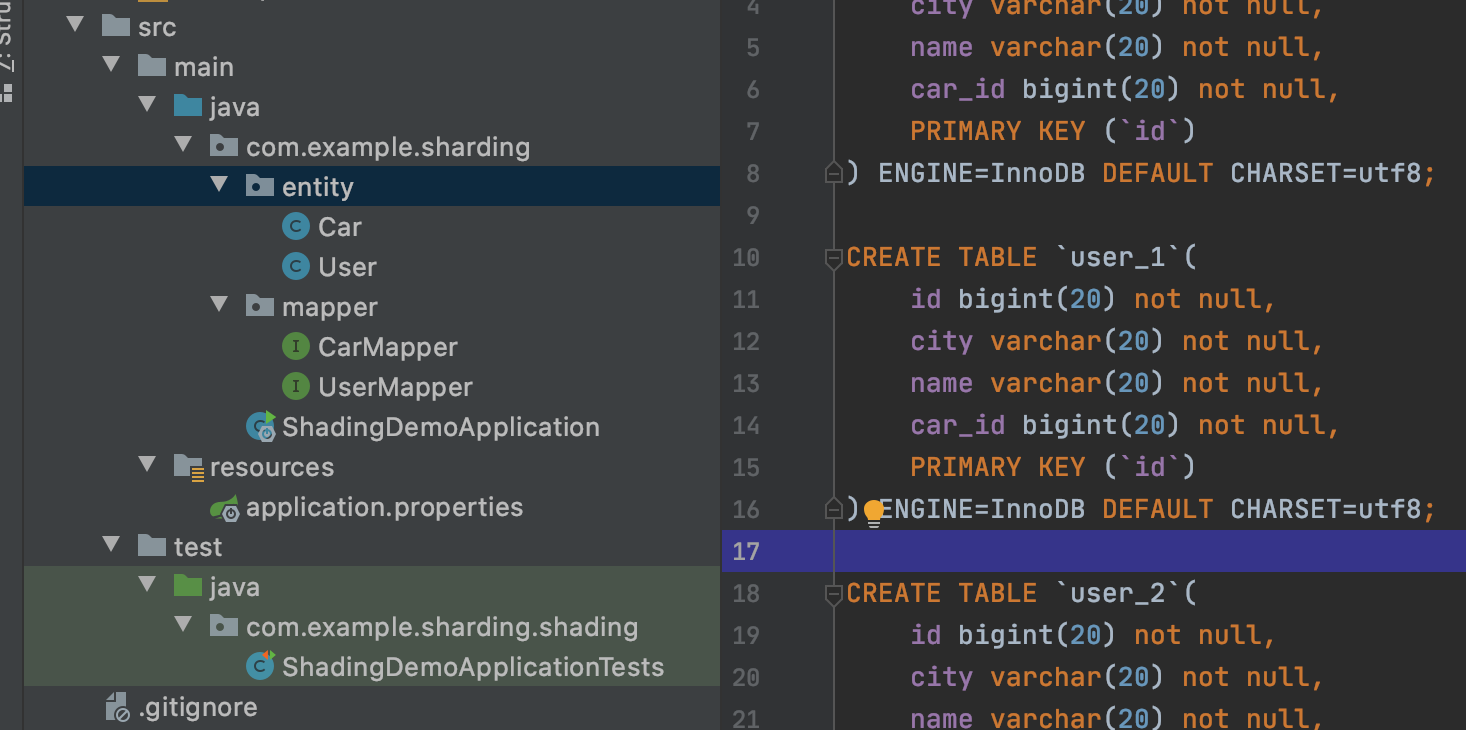Click PRIMARY KEY text on line 7
1466x730 pixels.
(997, 131)
